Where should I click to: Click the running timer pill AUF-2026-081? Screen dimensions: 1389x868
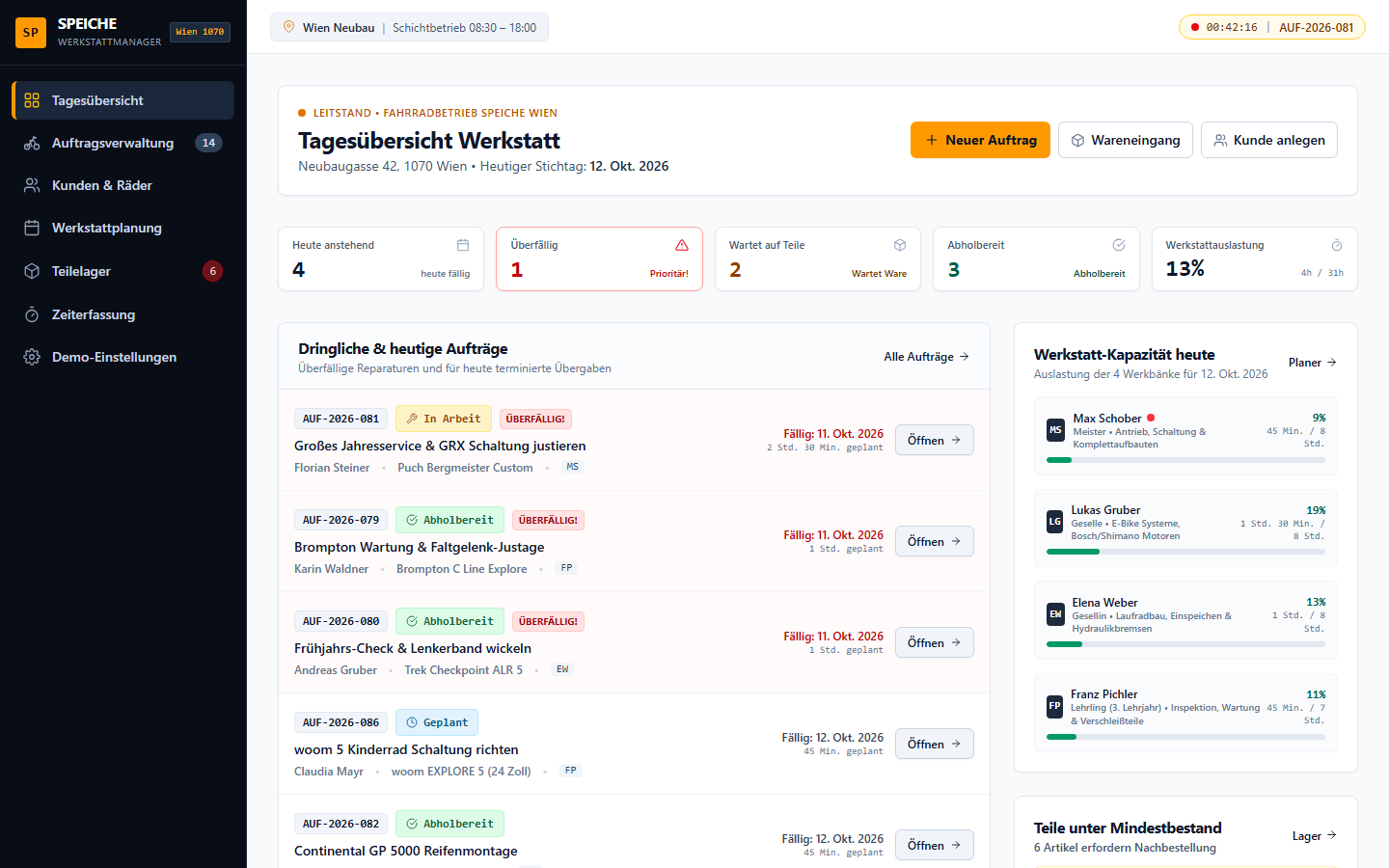click(1272, 27)
